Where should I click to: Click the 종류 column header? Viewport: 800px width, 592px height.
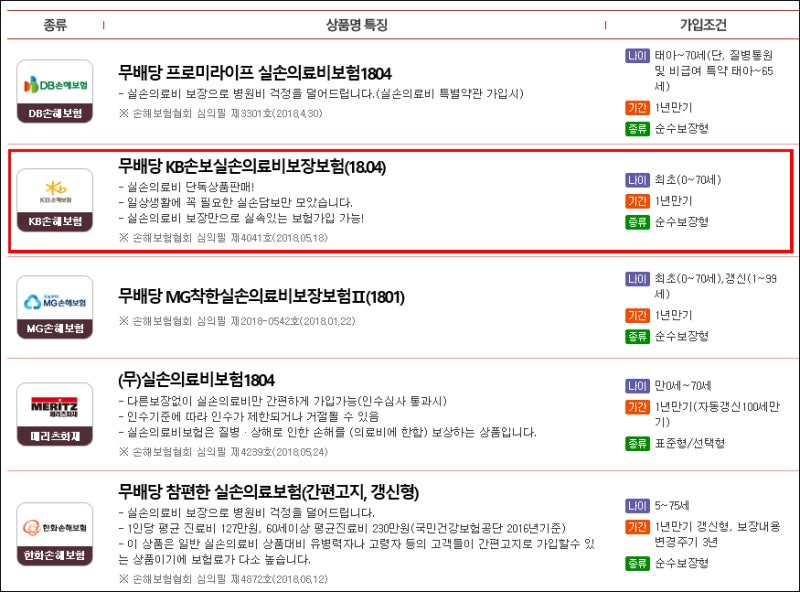[x=55, y=24]
